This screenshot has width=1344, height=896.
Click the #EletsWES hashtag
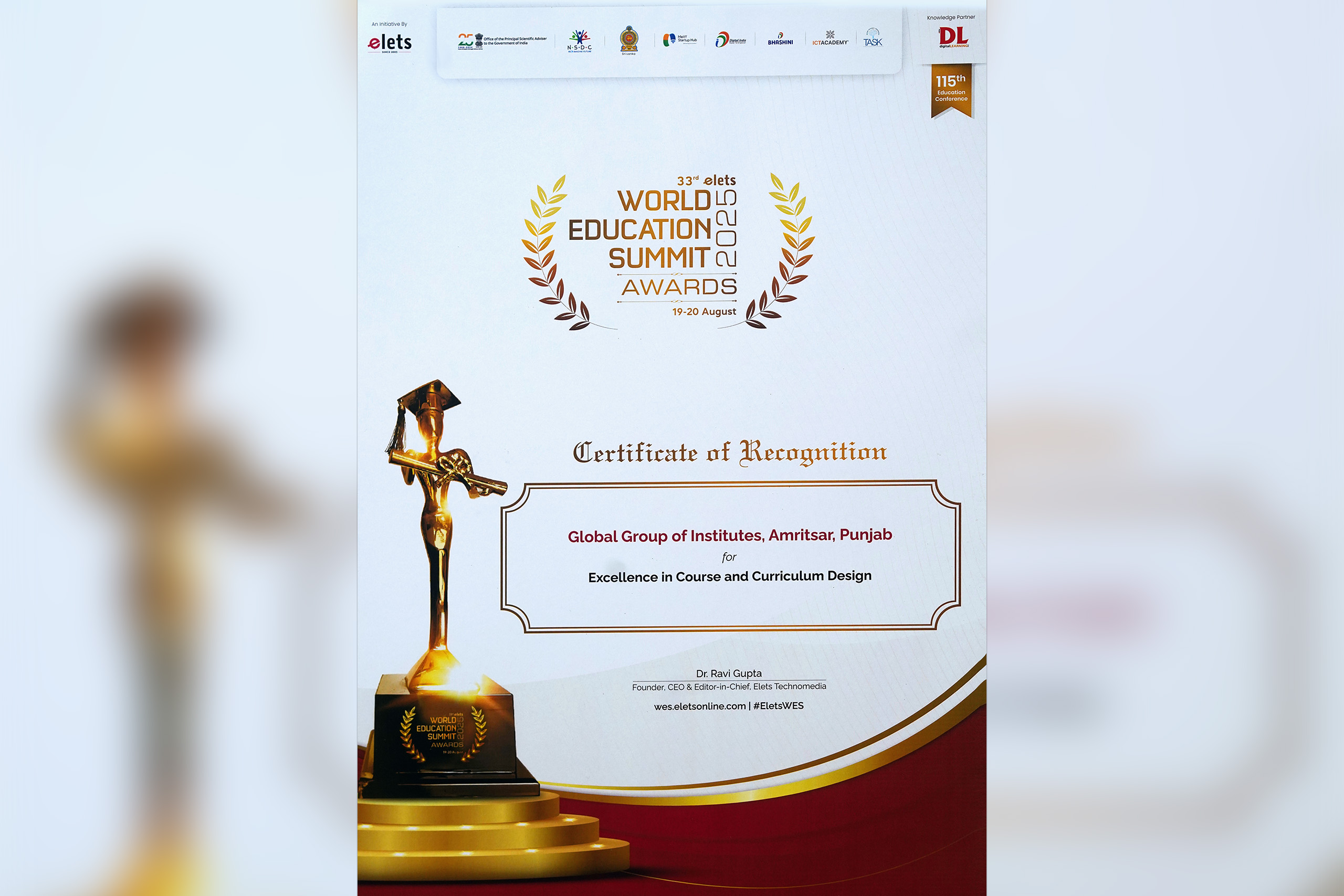coord(778,705)
